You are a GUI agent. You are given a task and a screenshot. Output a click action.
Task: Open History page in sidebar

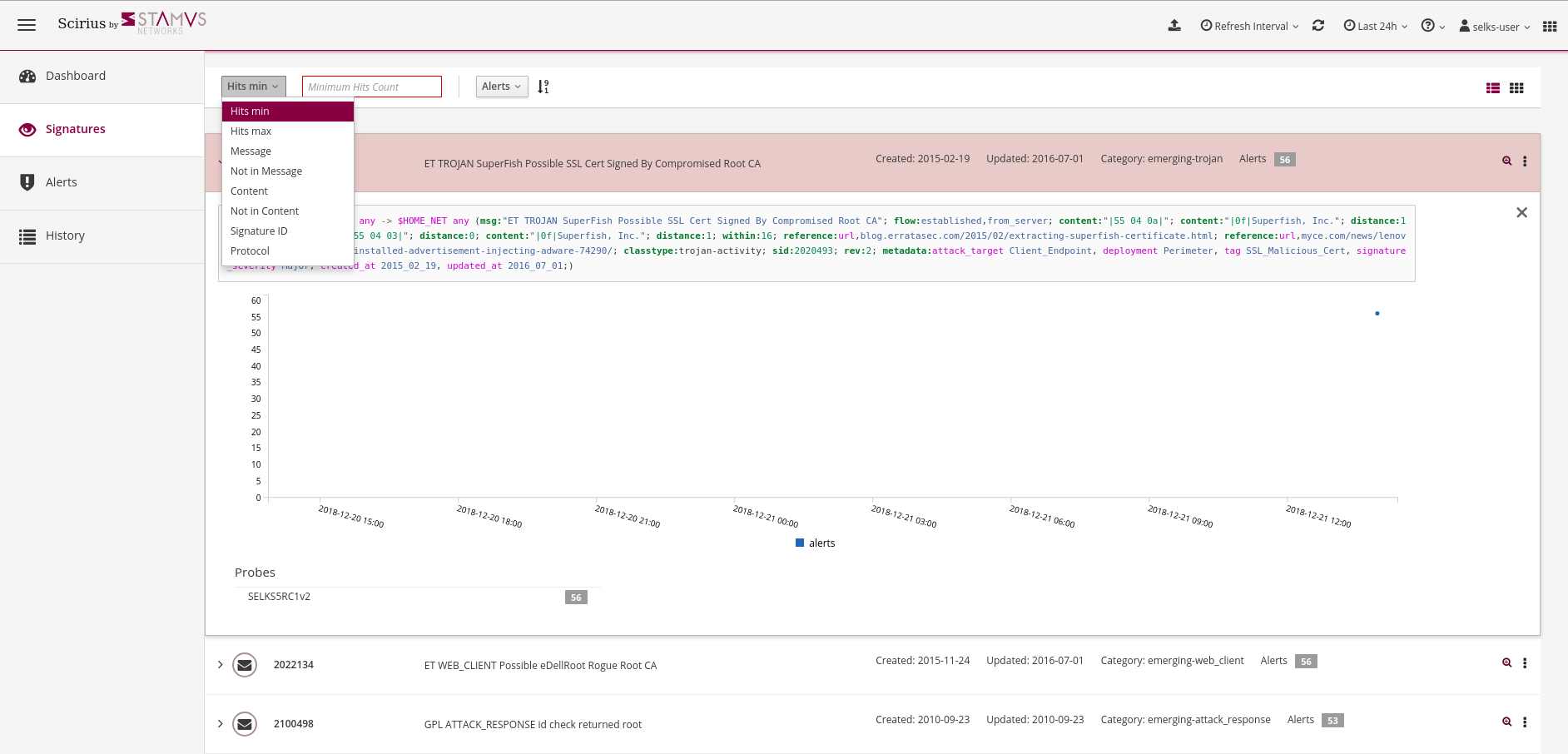[x=102, y=236]
